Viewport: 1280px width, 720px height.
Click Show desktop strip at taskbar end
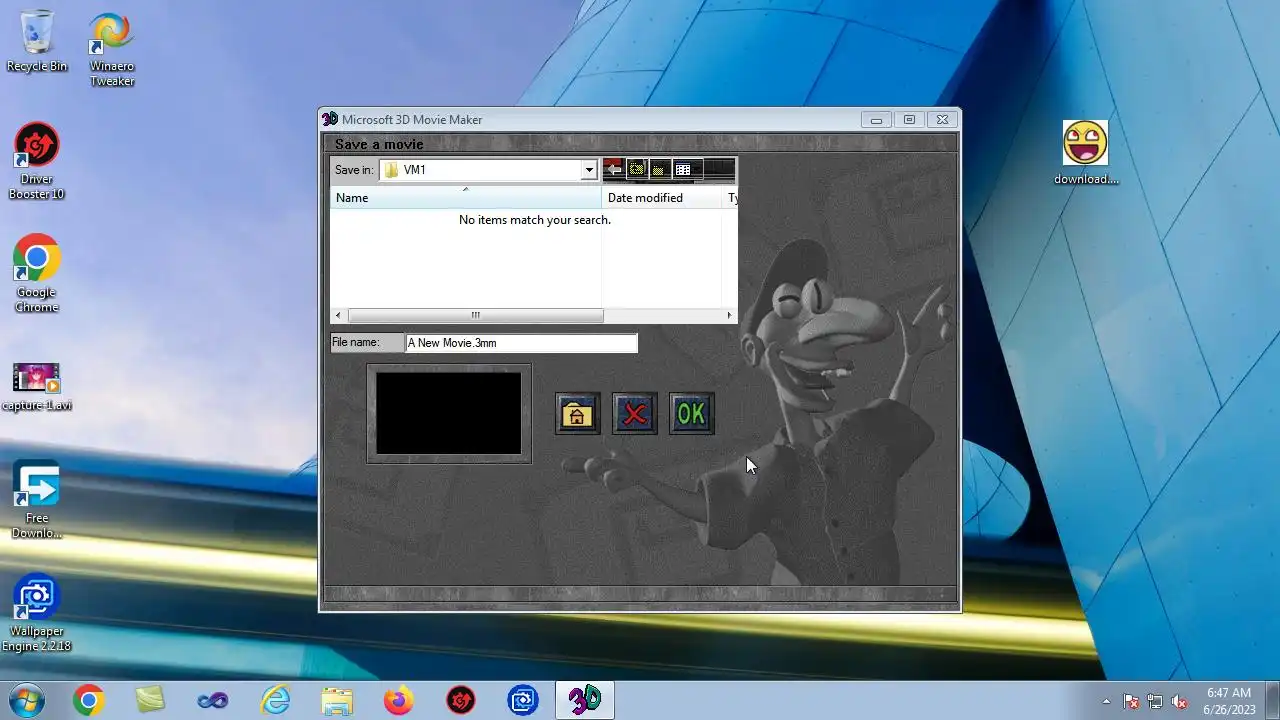[x=1272, y=700]
